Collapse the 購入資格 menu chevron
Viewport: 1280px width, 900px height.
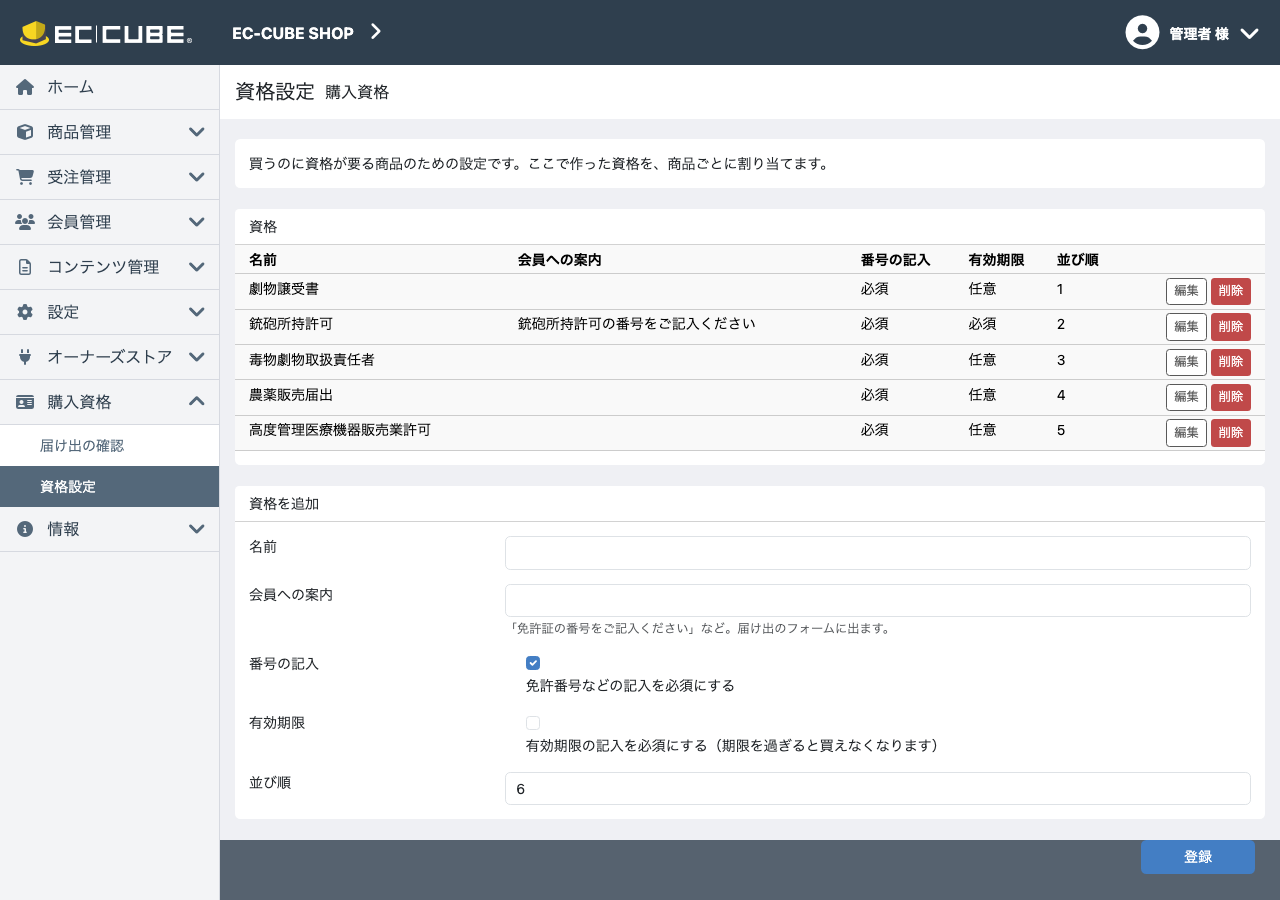197,401
